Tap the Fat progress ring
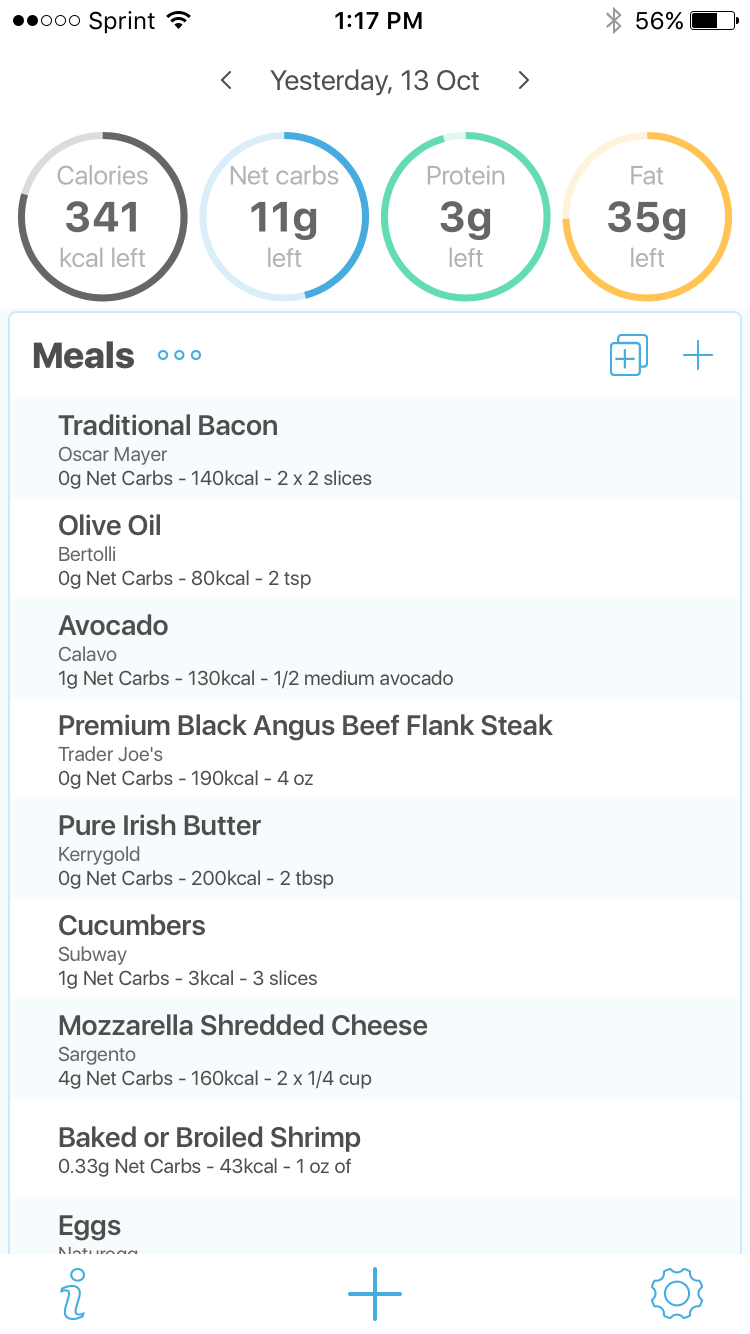 tap(647, 217)
